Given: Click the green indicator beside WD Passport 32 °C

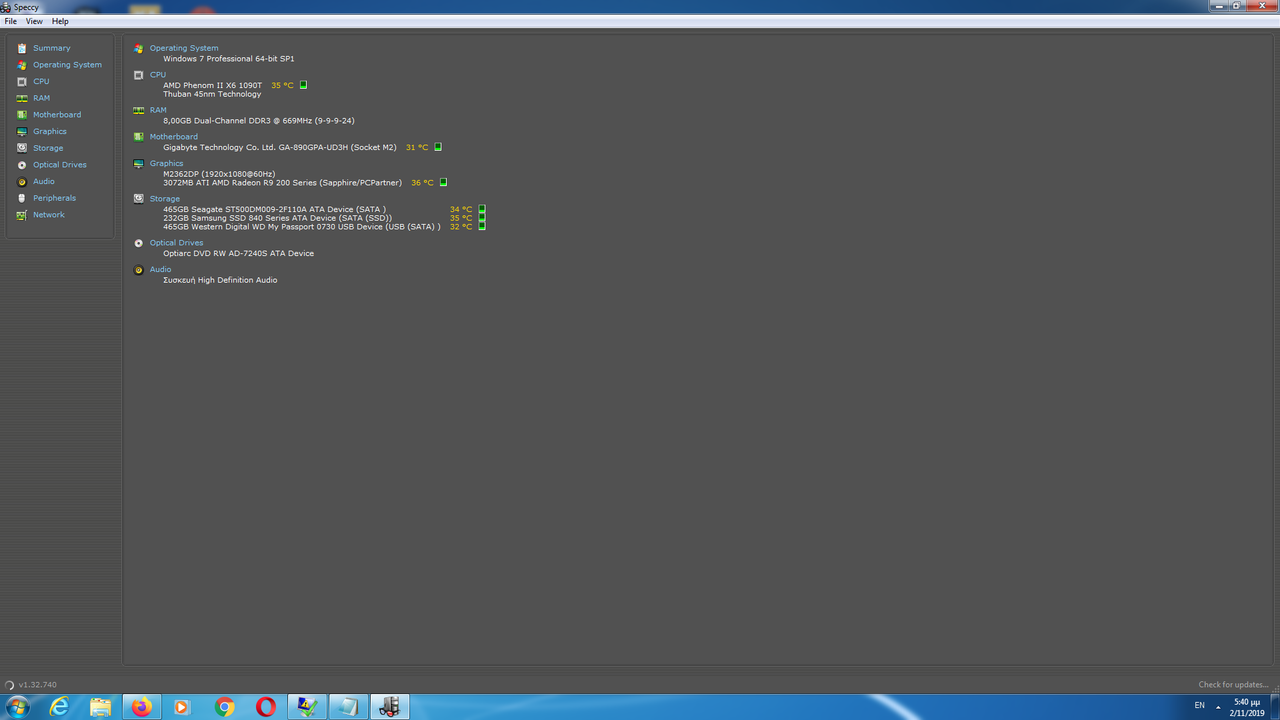Looking at the screenshot, I should pos(482,226).
